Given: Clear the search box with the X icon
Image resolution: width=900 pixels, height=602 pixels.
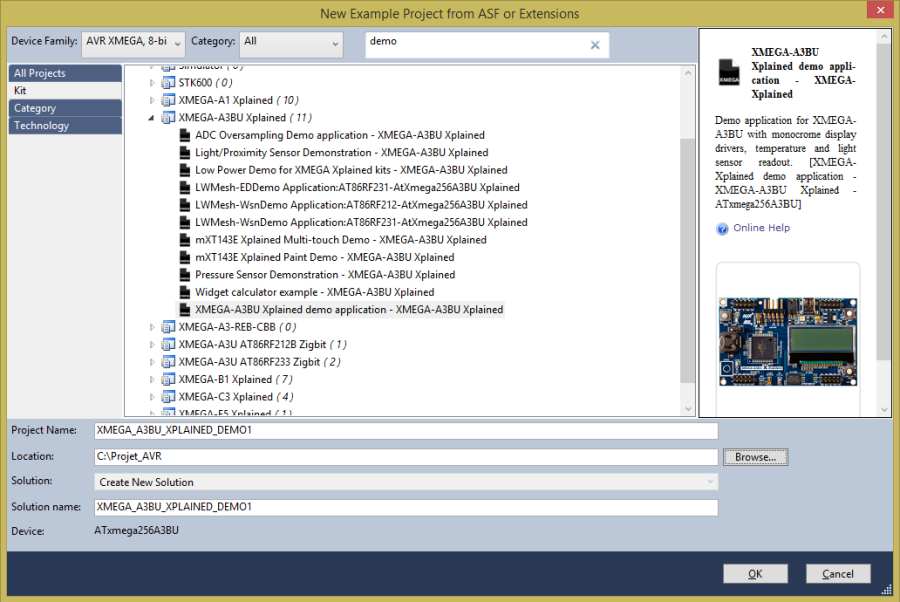Looking at the screenshot, I should click(x=595, y=44).
